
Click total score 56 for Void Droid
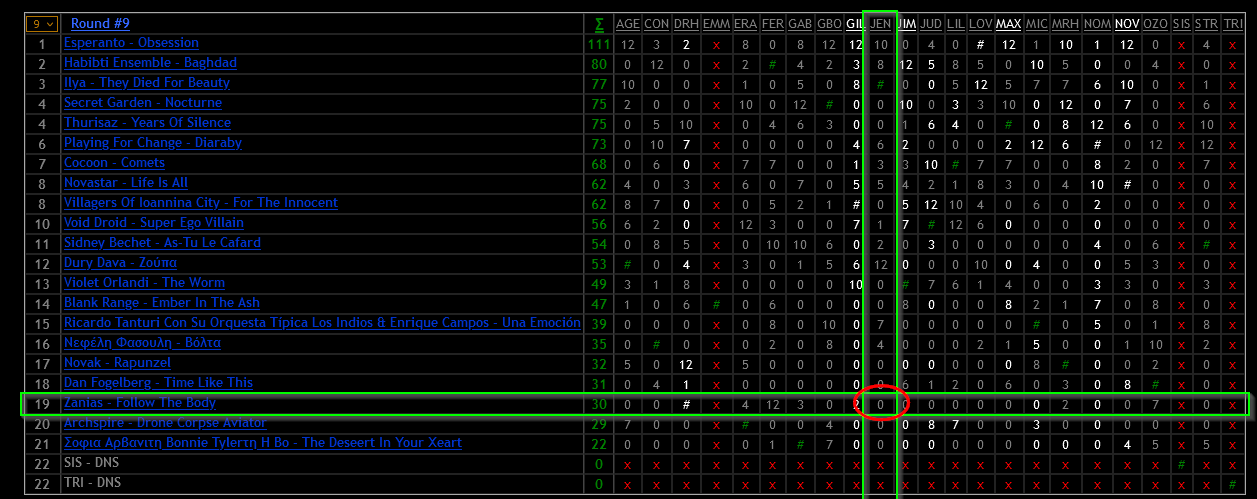point(599,224)
